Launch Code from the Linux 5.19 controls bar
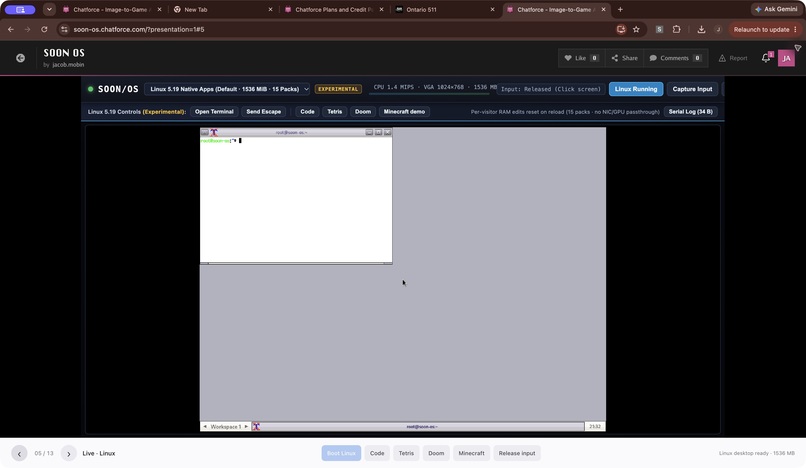 [307, 112]
